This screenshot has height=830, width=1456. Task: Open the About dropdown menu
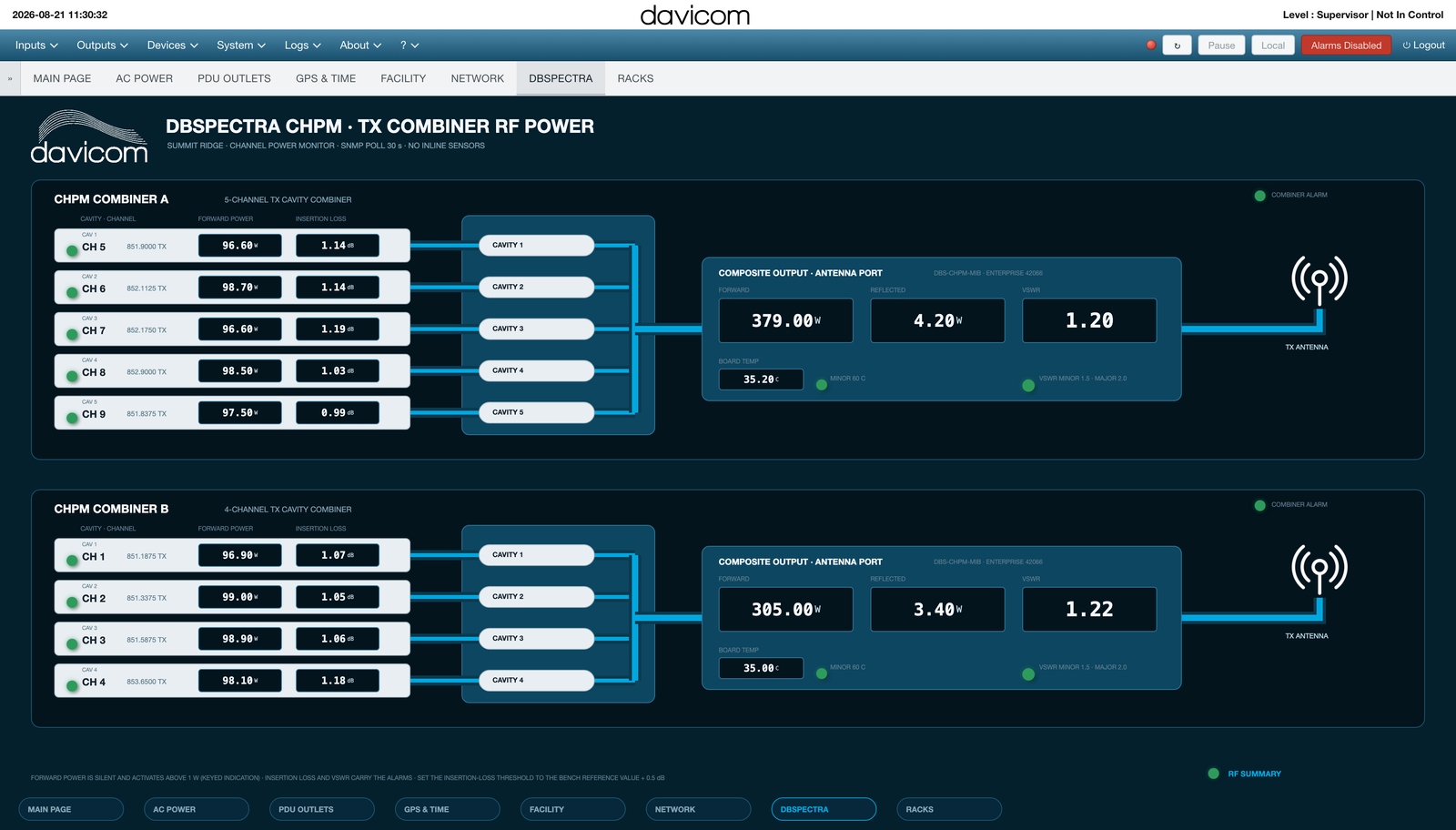(x=360, y=46)
